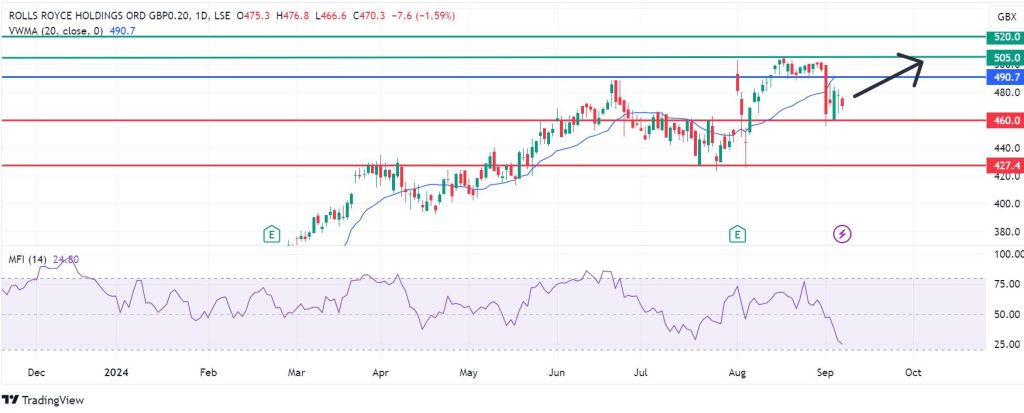The width and height of the screenshot is (1024, 413).
Task: Click the Dec label on time axis
Action: click(36, 372)
